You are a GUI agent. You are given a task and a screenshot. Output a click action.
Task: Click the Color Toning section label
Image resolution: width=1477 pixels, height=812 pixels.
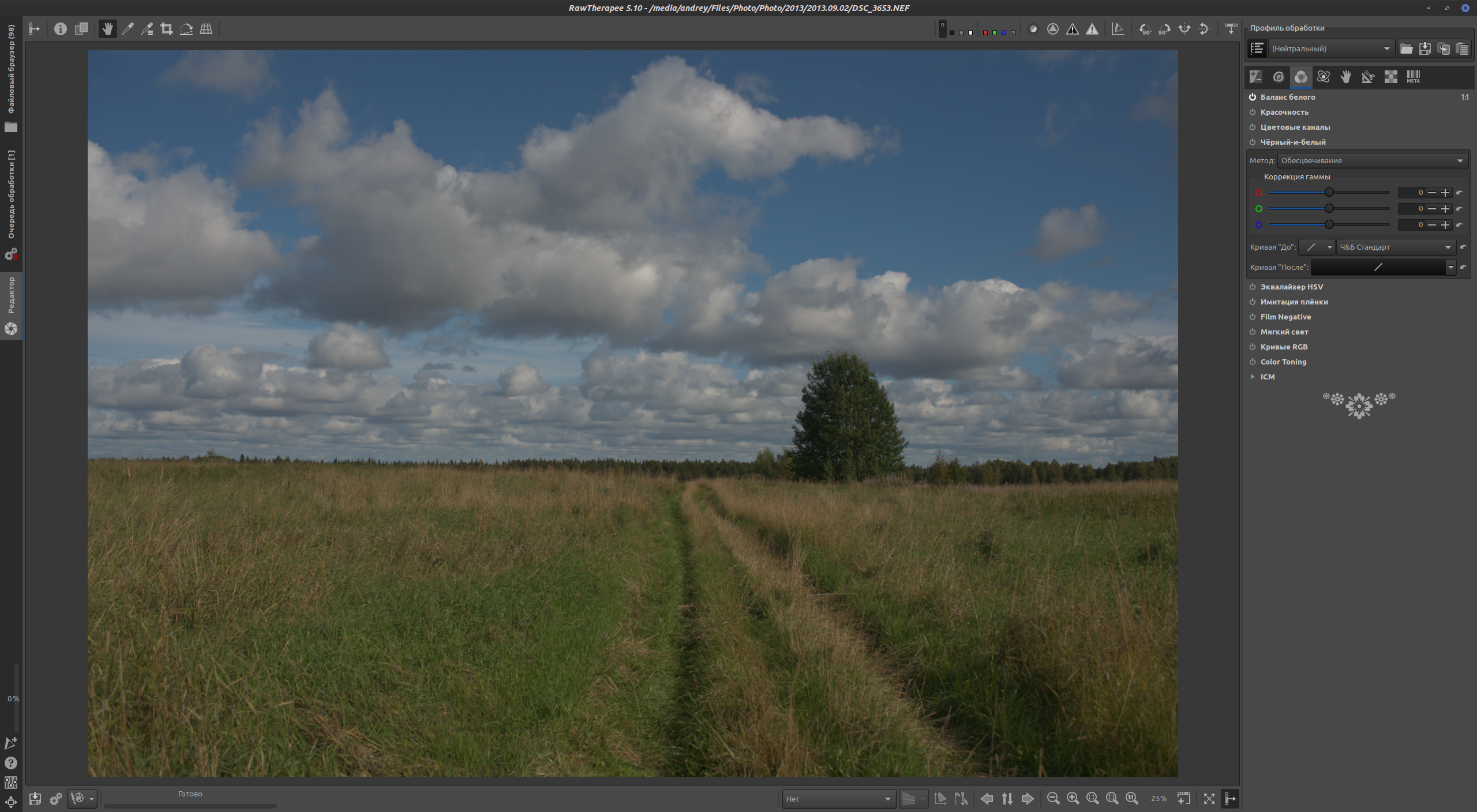click(x=1283, y=362)
